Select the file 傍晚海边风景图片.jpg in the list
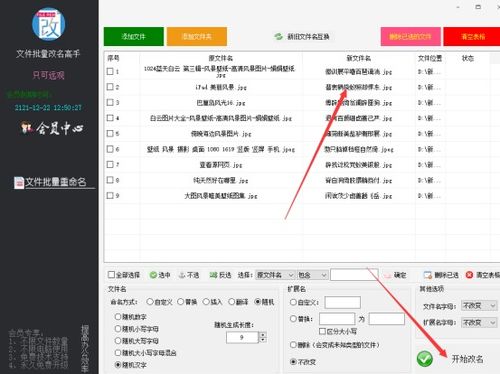 [221, 134]
